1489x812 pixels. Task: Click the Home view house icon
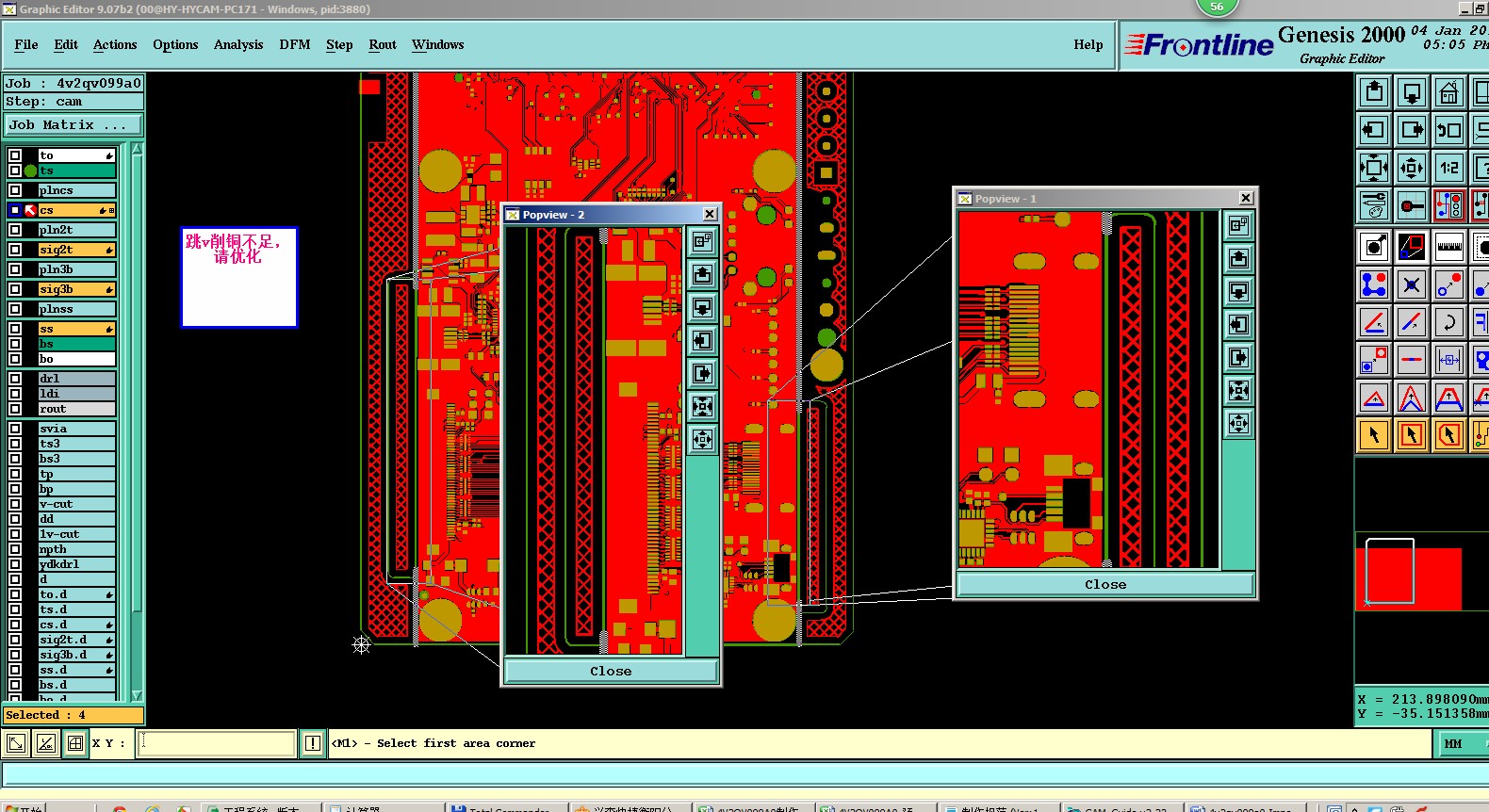coord(1449,92)
